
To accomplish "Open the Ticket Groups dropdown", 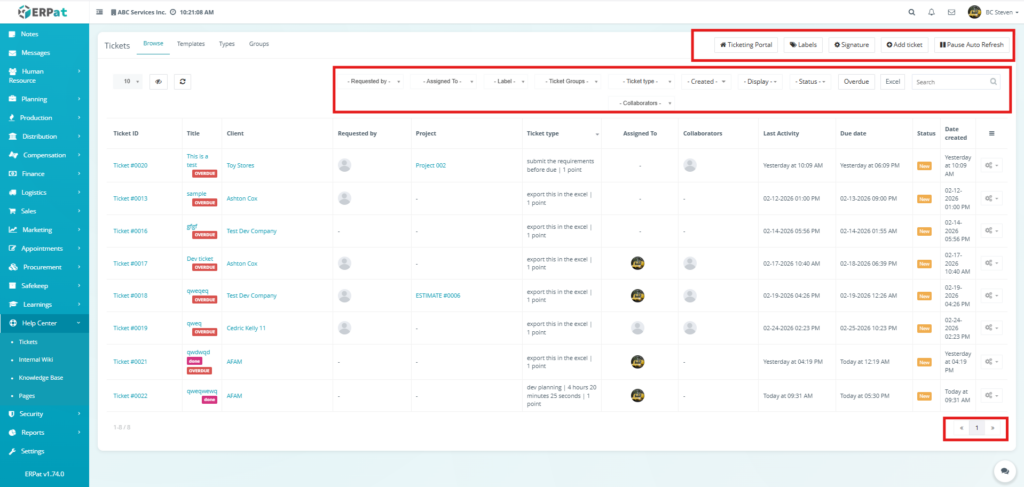I will coord(572,81).
